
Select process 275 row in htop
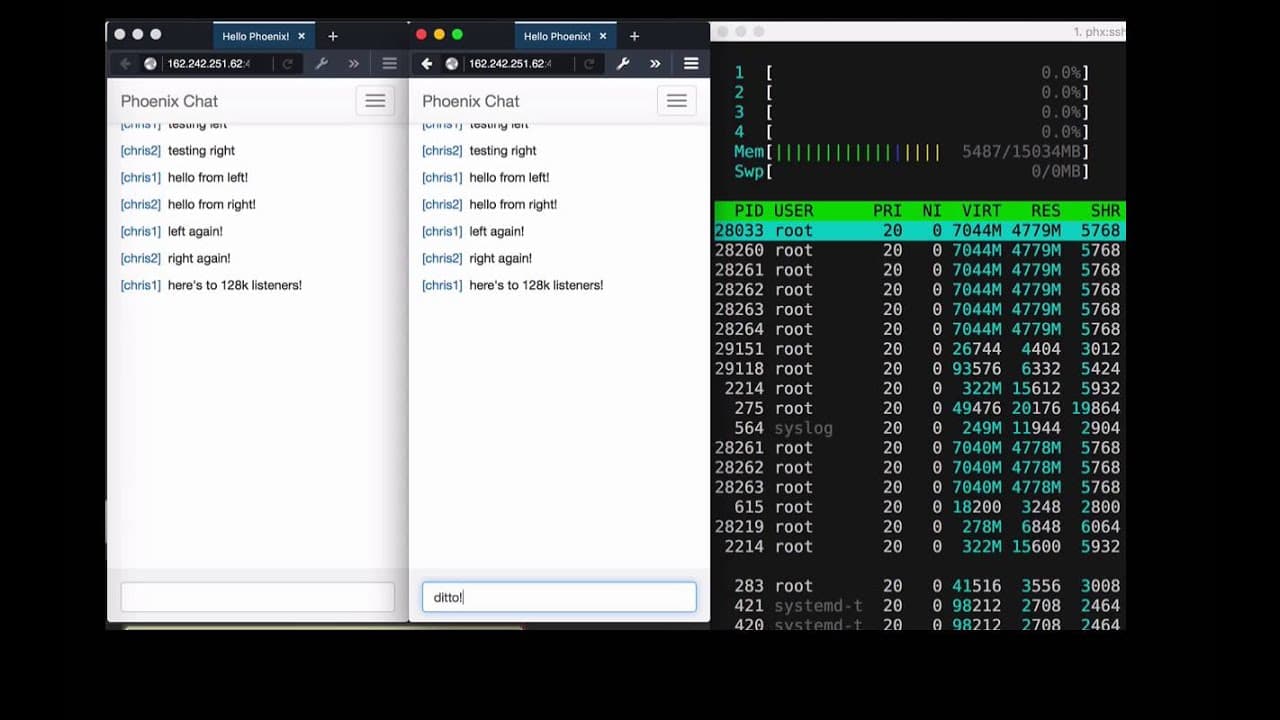click(x=920, y=408)
